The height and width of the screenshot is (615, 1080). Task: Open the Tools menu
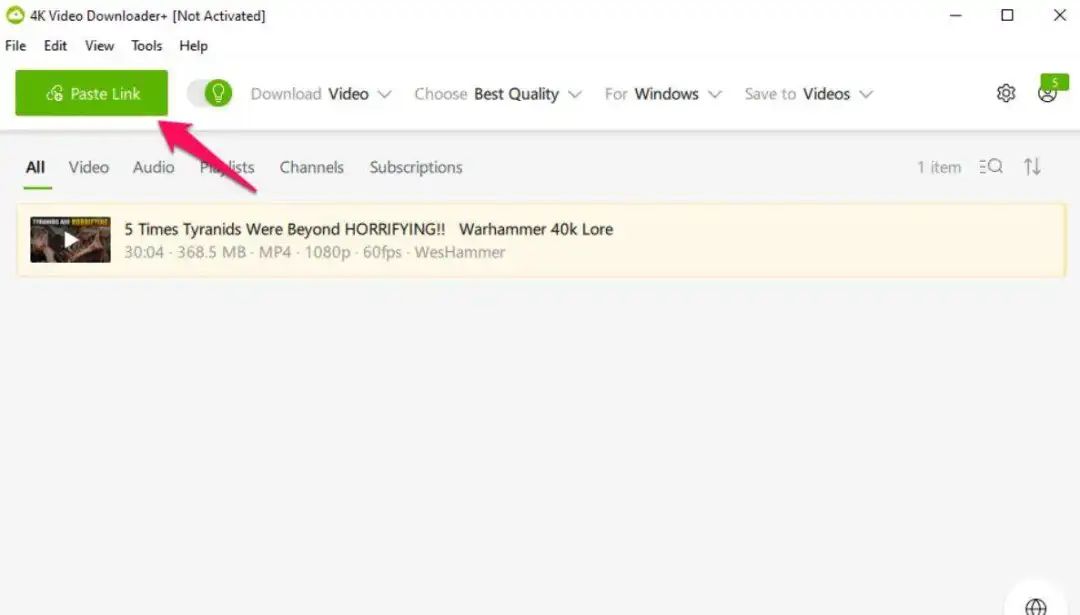pyautogui.click(x=147, y=45)
